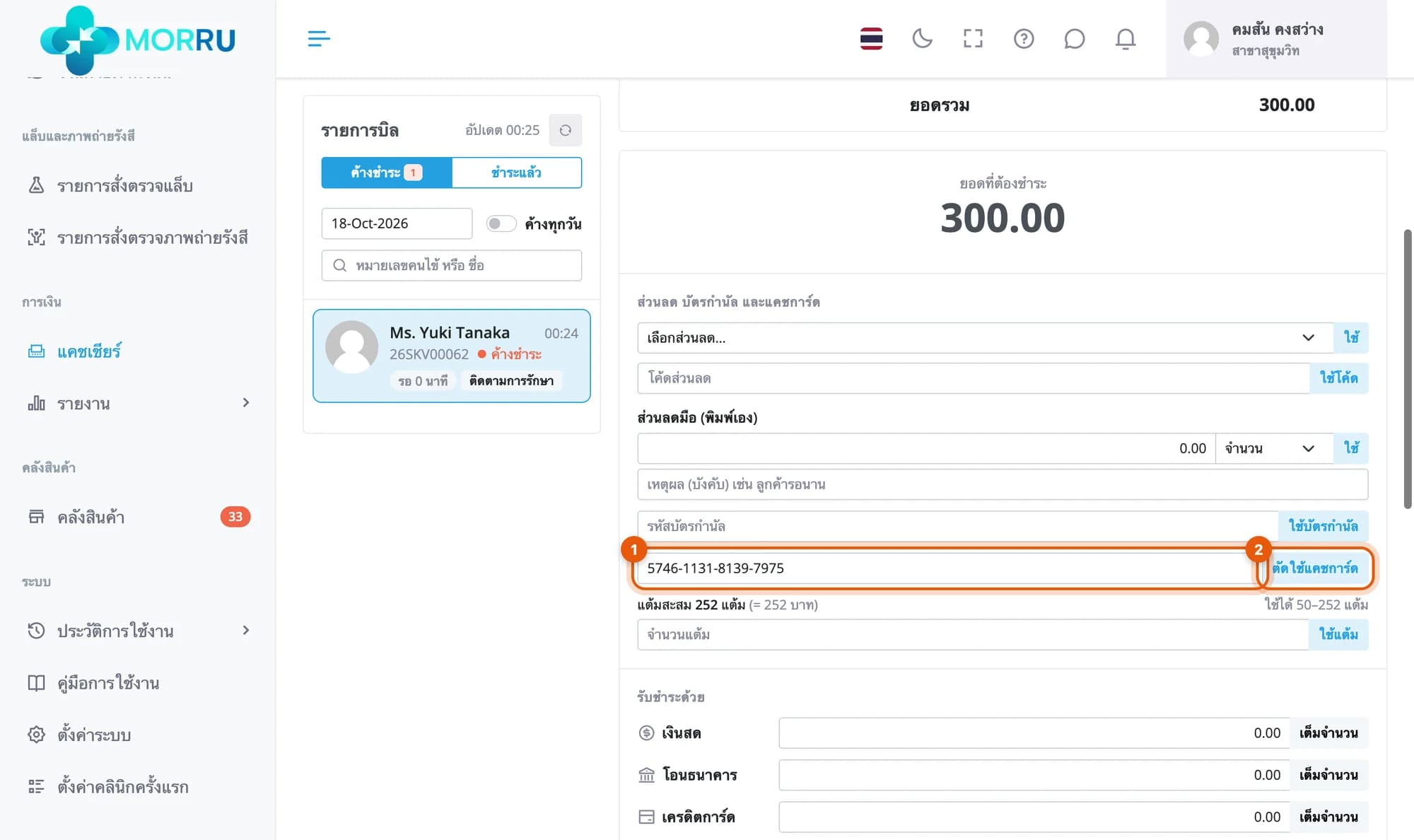
Task: Switch to the ค้างชำระ tab
Action: tap(387, 173)
